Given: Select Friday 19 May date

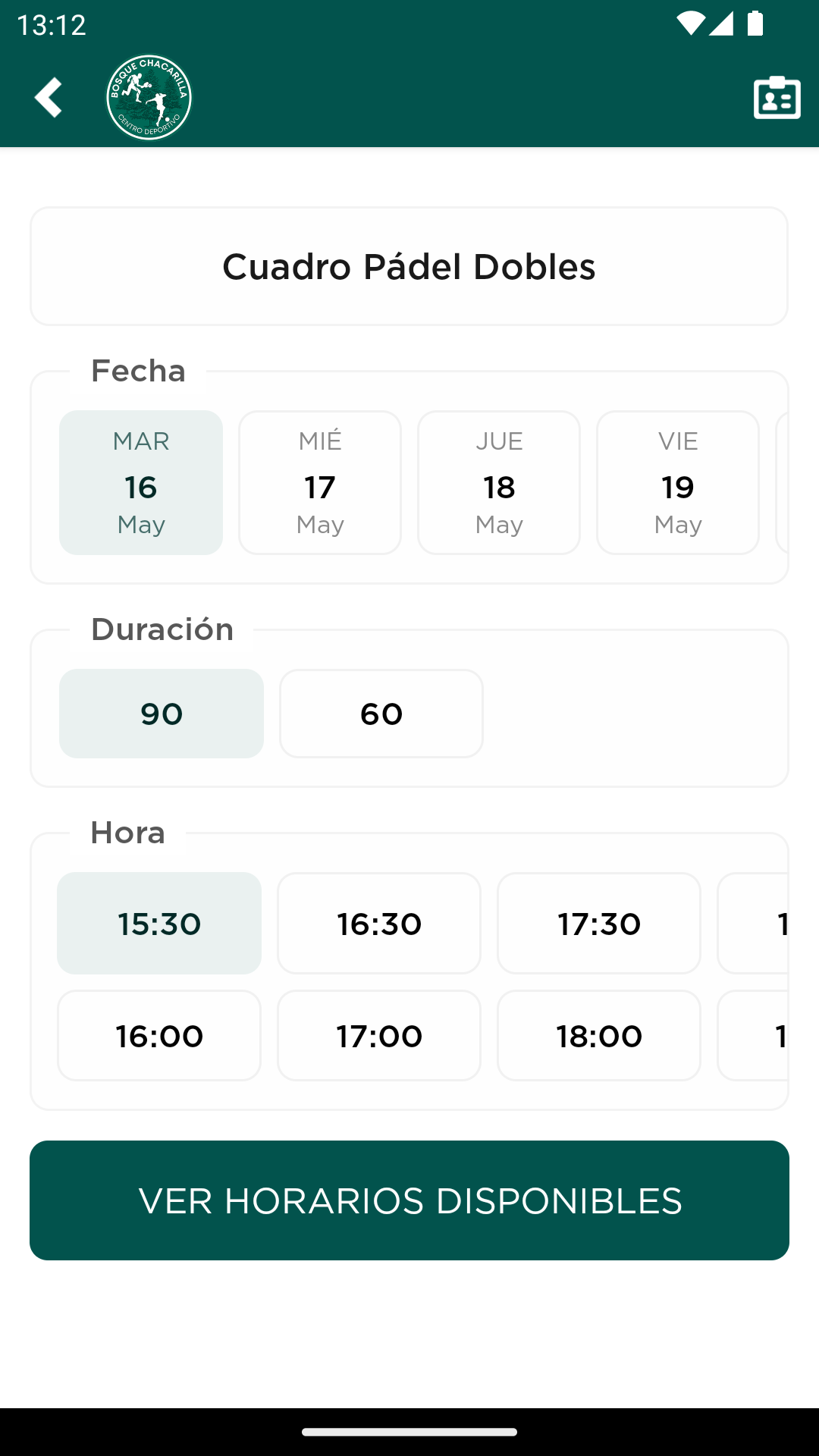Looking at the screenshot, I should [x=678, y=482].
